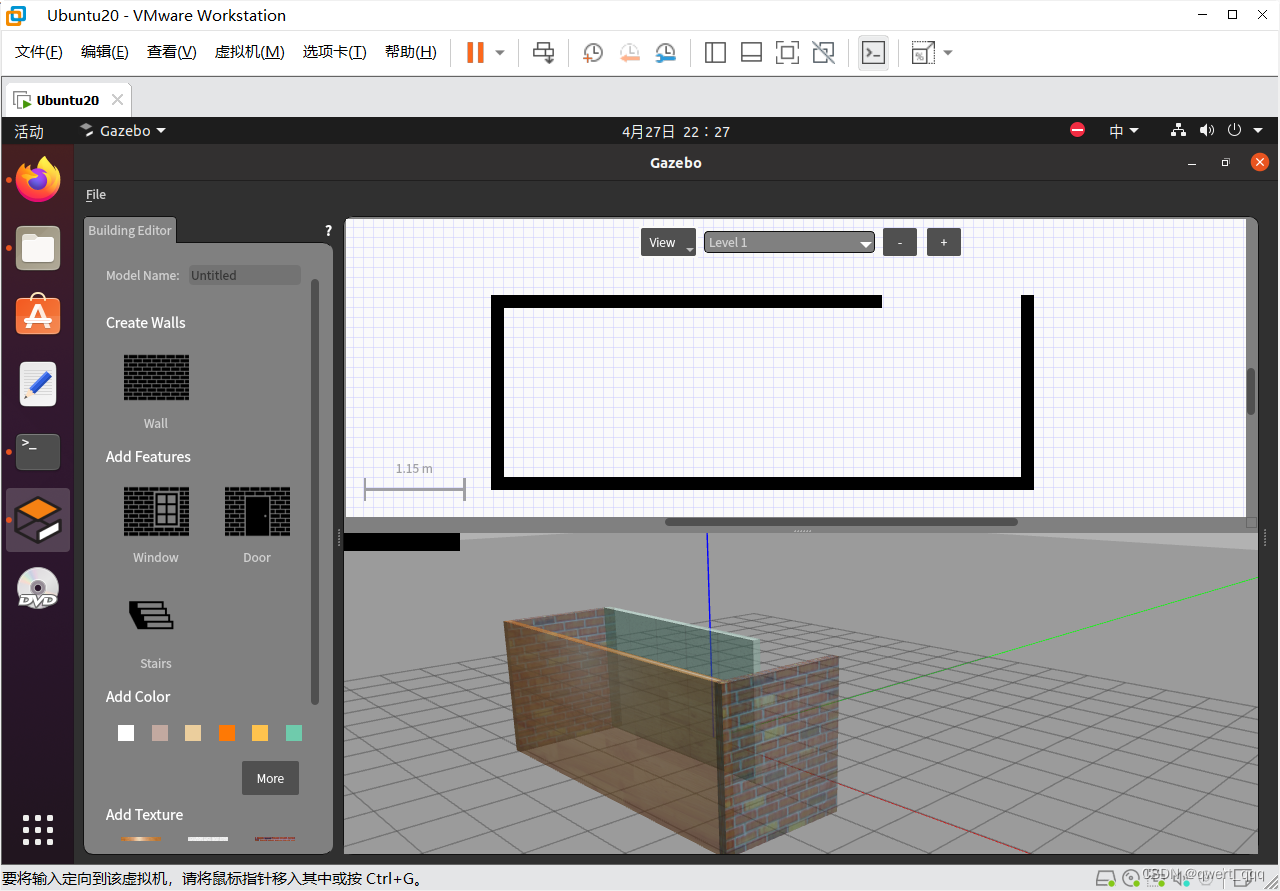Open the Gazebo File menu
Screen dimensions: 1280x891
96,195
